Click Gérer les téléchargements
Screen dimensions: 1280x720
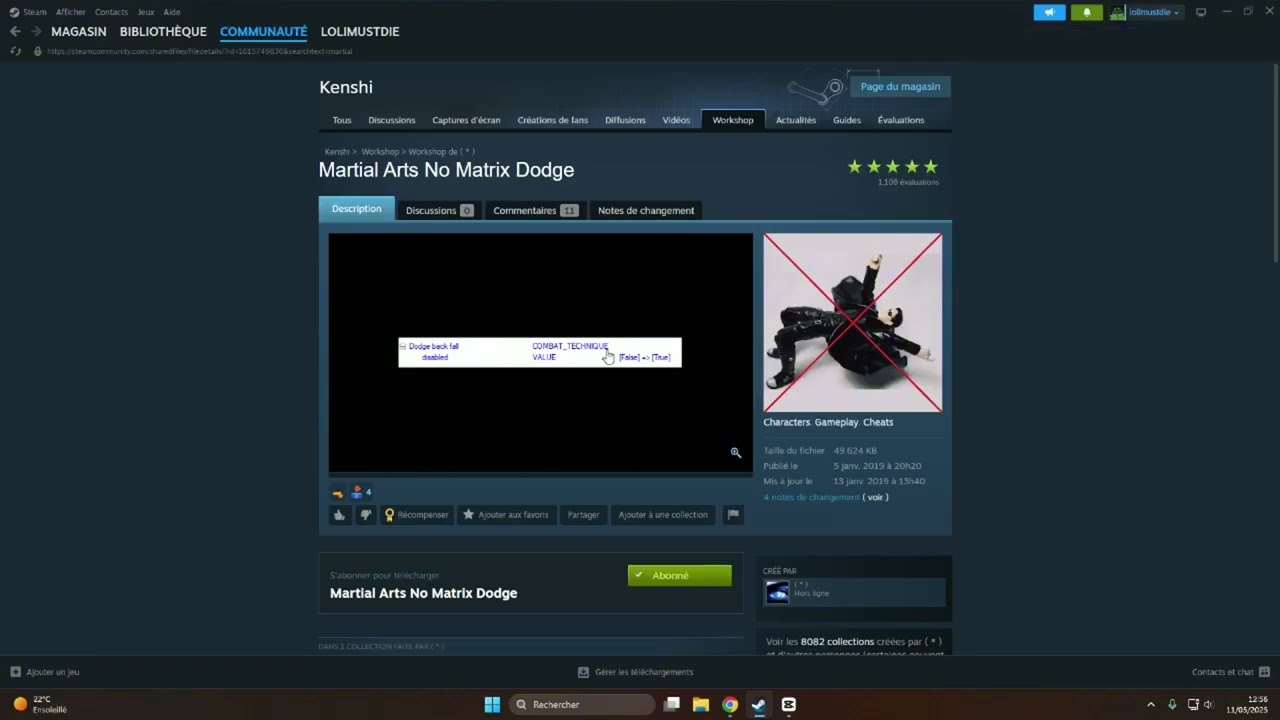(636, 672)
